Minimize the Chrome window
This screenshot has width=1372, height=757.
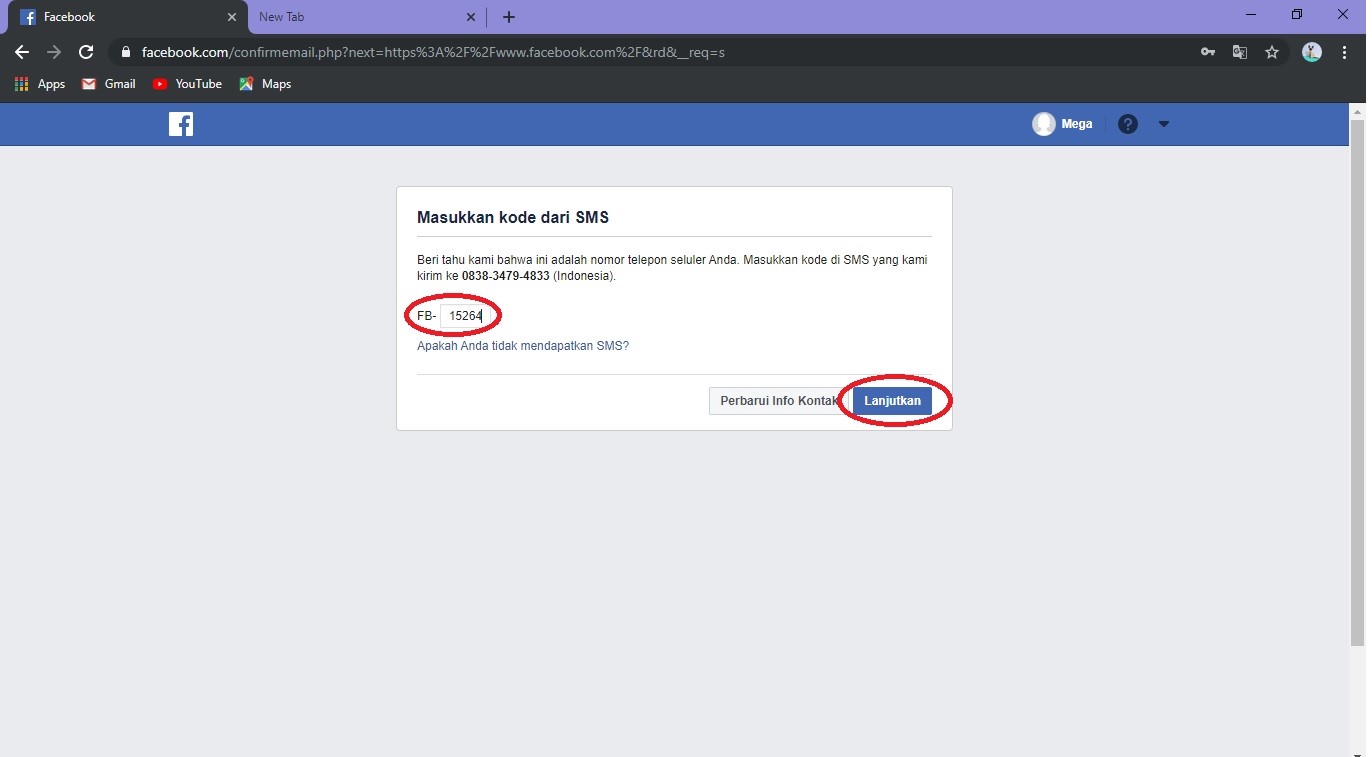[x=1251, y=15]
